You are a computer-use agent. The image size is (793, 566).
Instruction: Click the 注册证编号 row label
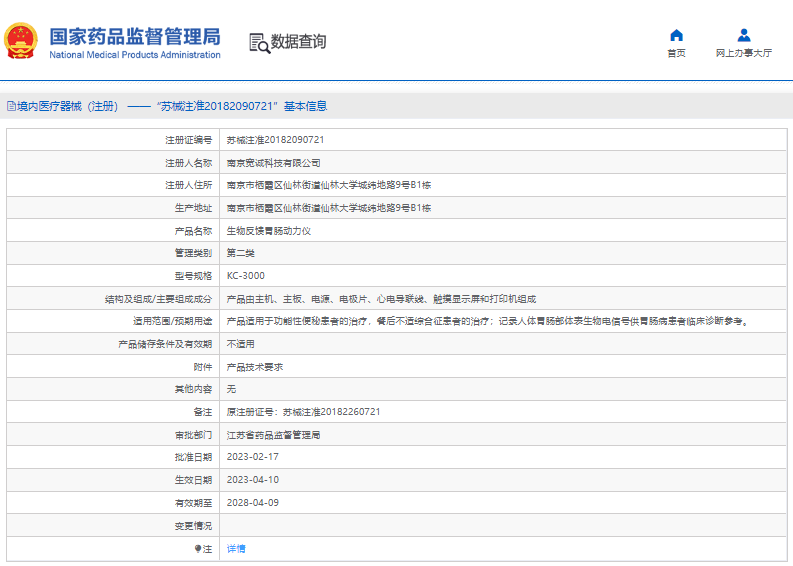(x=189, y=140)
